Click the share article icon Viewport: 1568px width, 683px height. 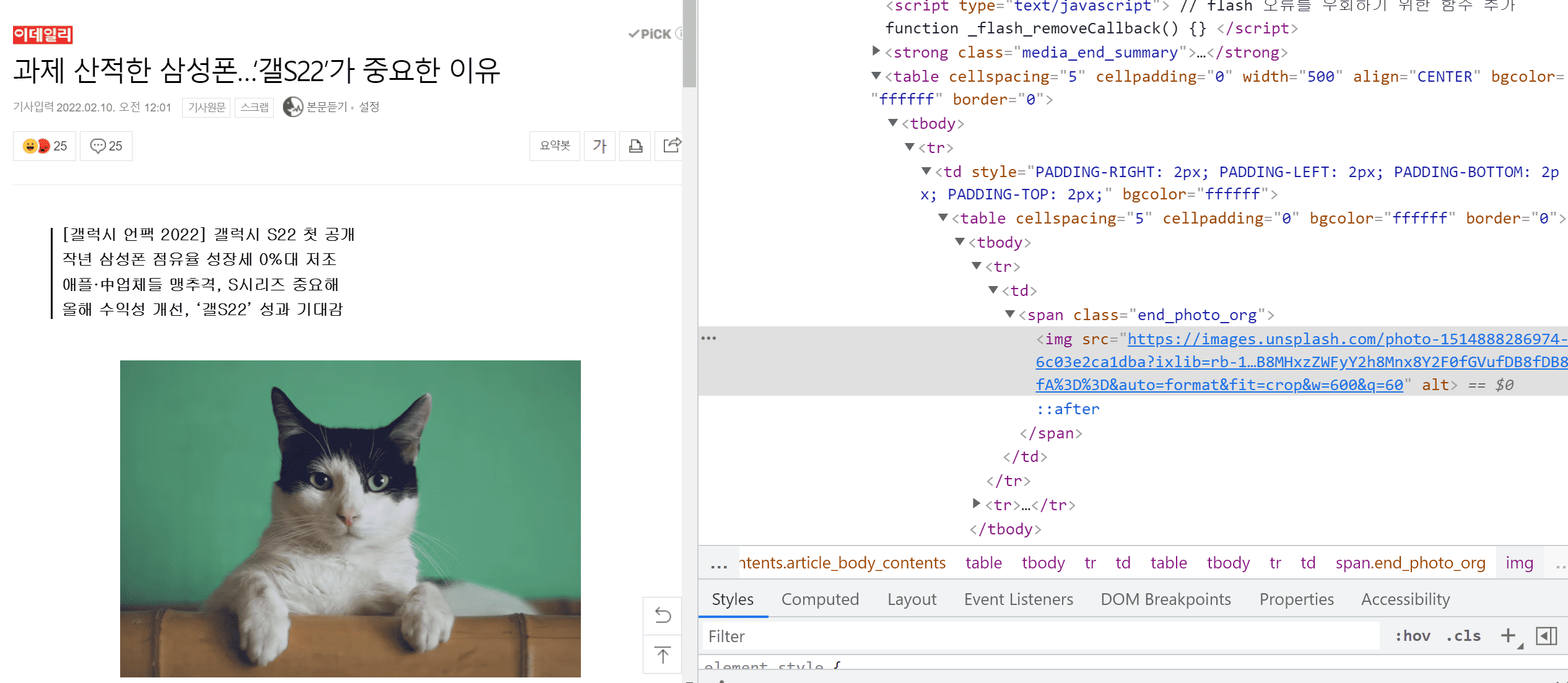coord(670,146)
